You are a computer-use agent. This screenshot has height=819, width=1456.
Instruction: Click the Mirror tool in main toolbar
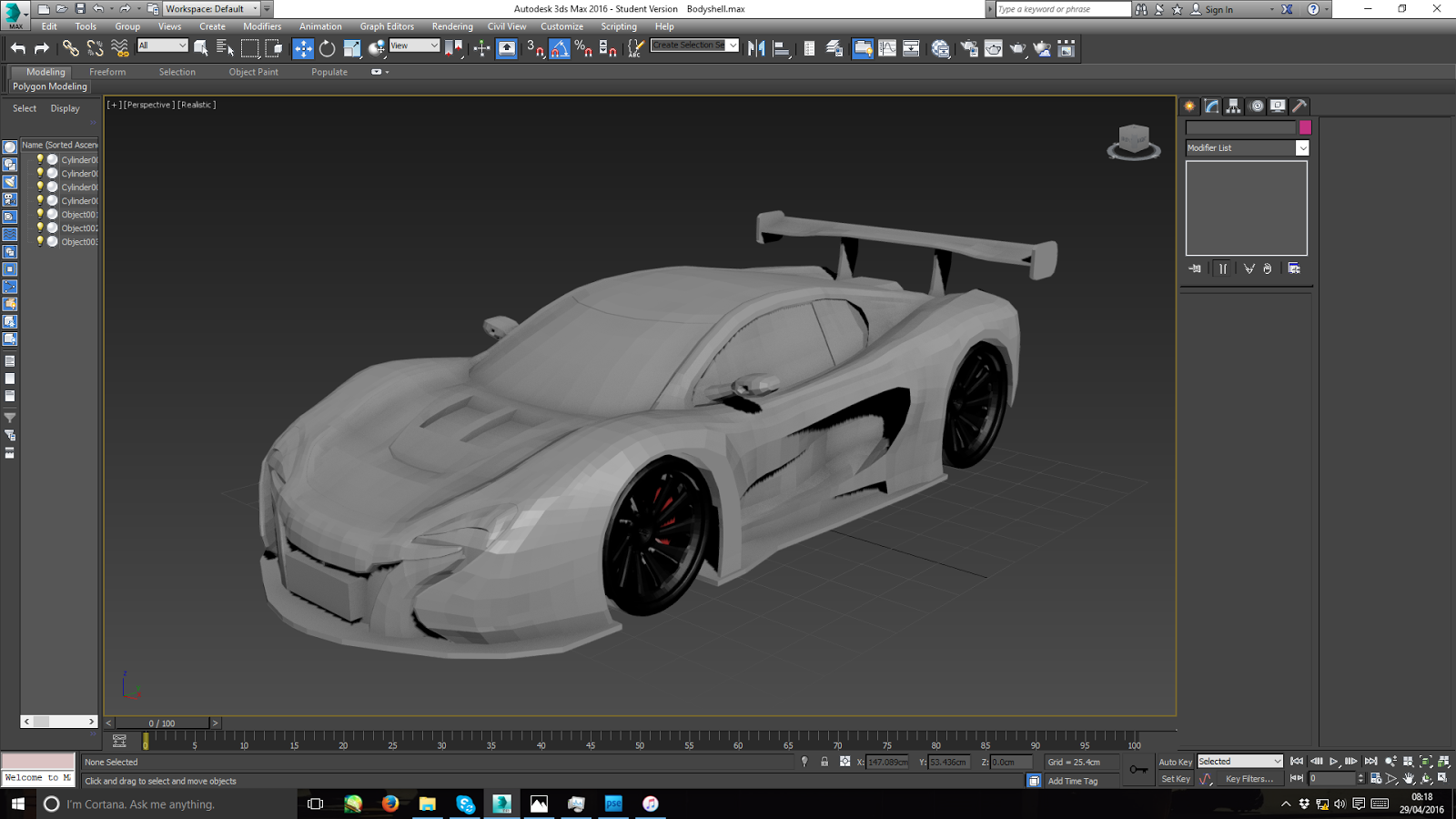(756, 49)
